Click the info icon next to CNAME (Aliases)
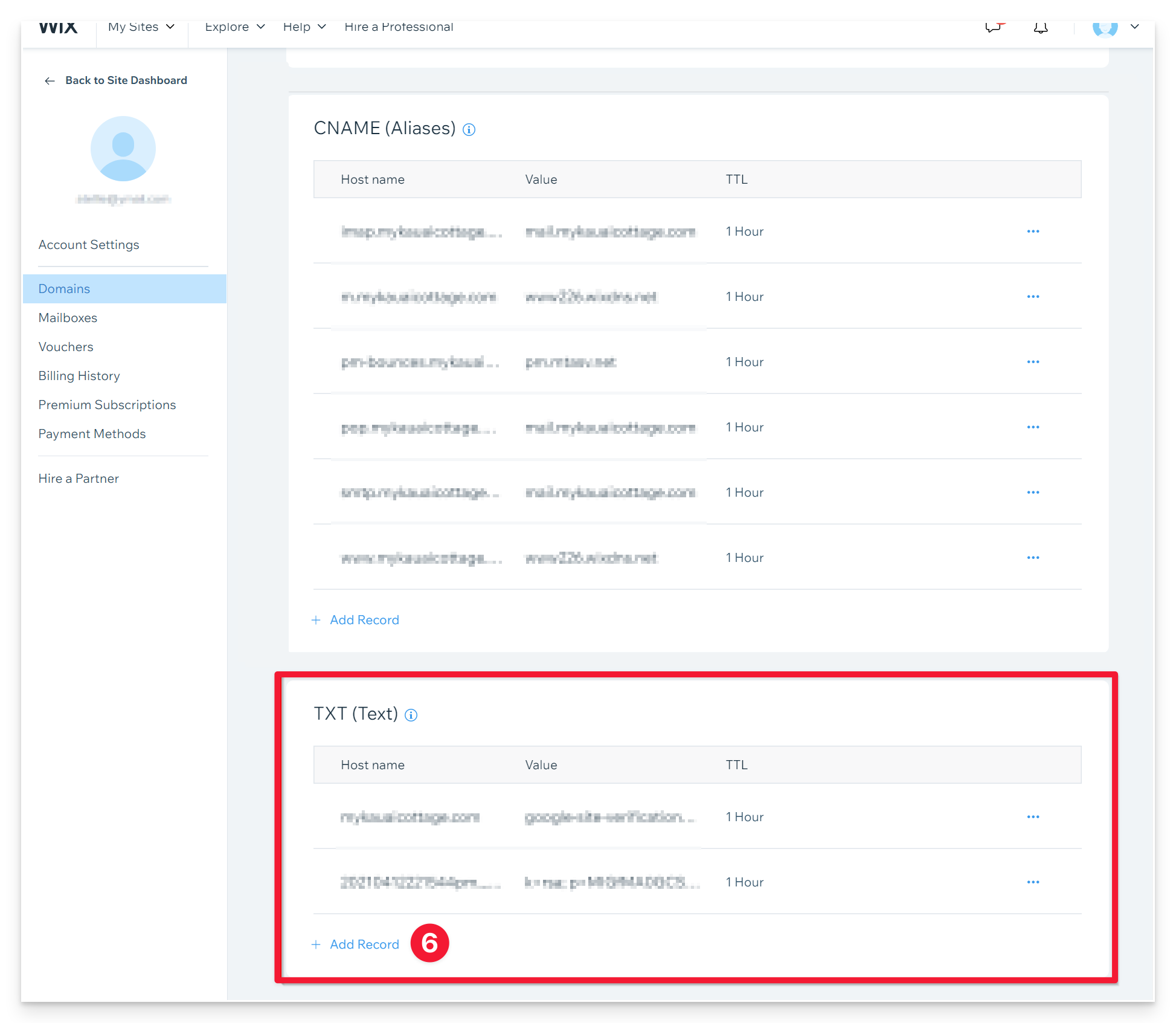The image size is (1176, 1023). tap(469, 129)
